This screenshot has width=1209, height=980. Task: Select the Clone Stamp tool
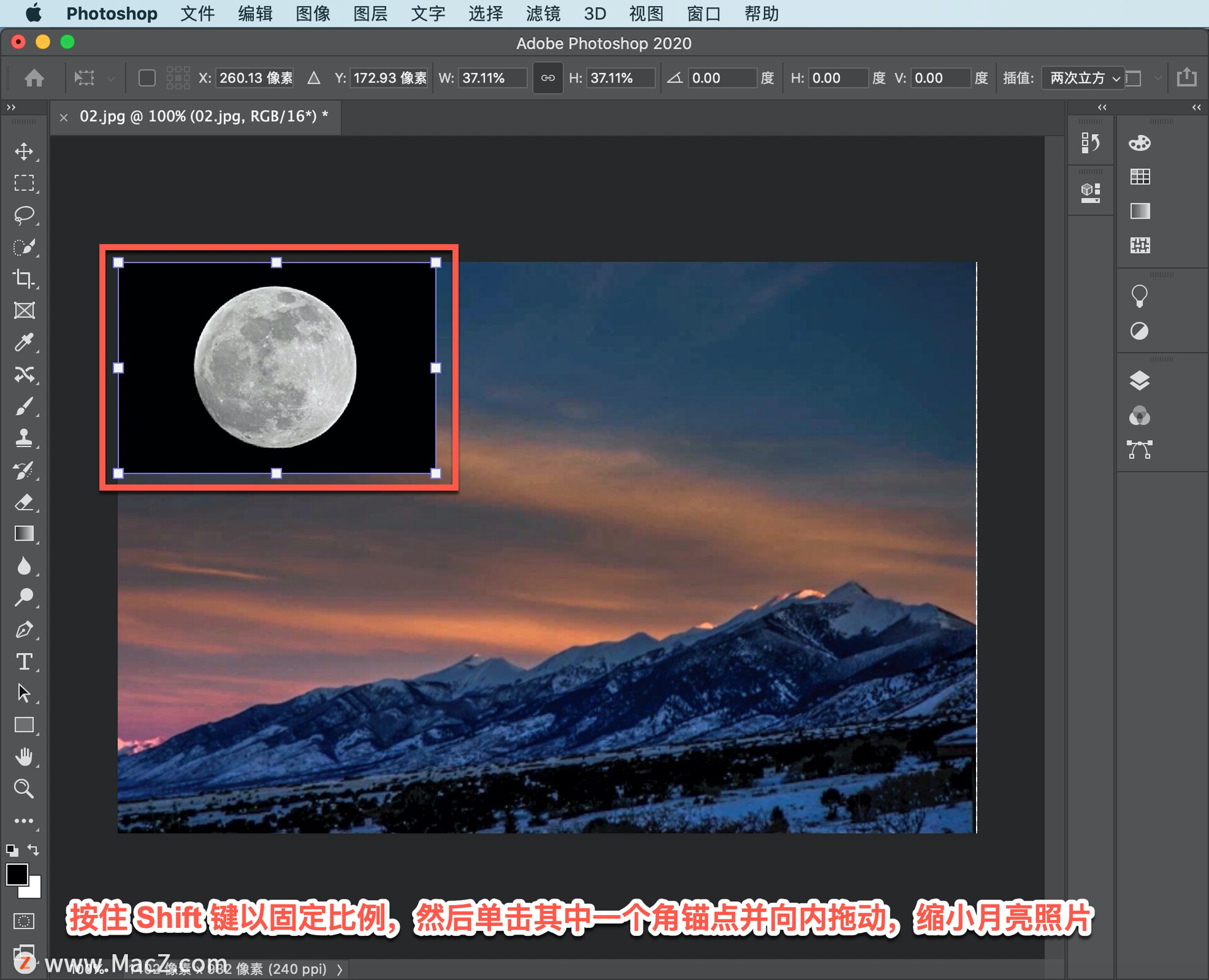point(24,438)
